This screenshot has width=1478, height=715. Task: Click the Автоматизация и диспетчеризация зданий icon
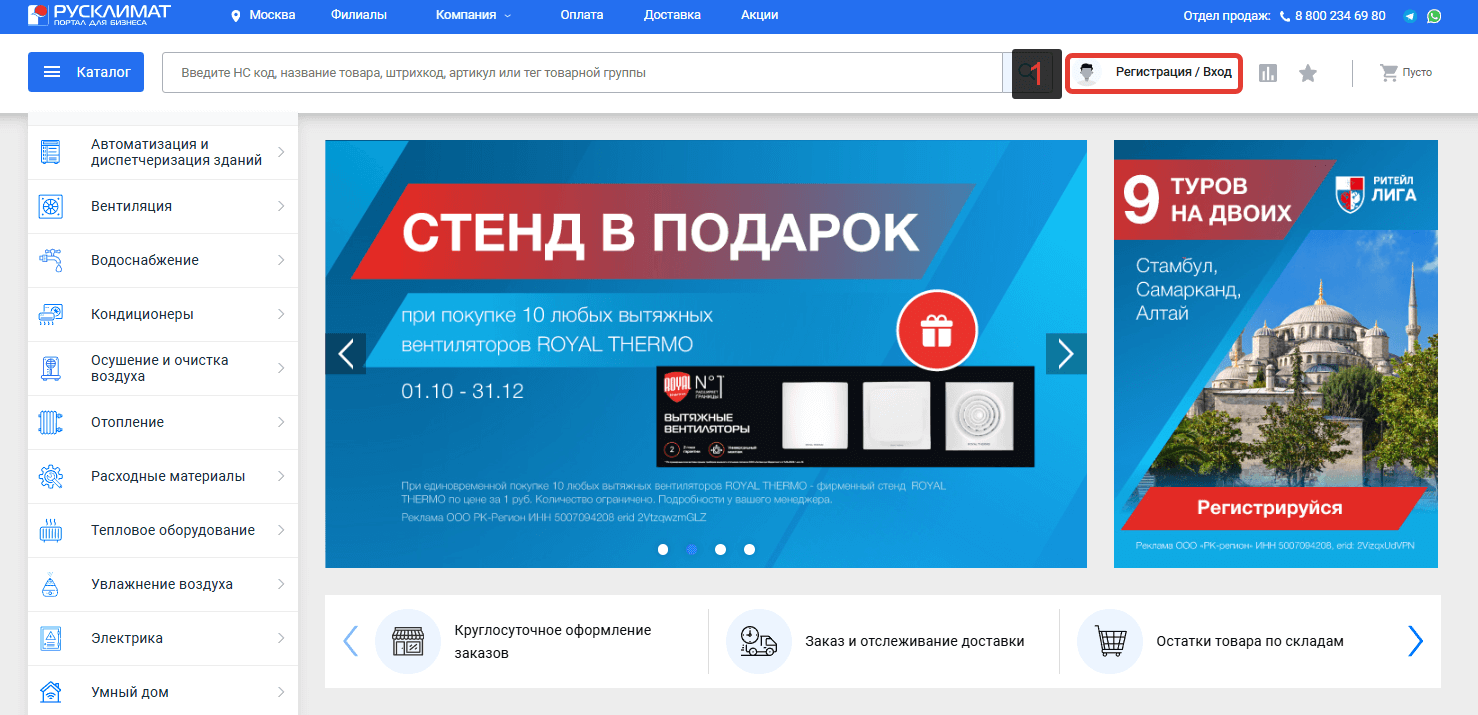pos(50,152)
